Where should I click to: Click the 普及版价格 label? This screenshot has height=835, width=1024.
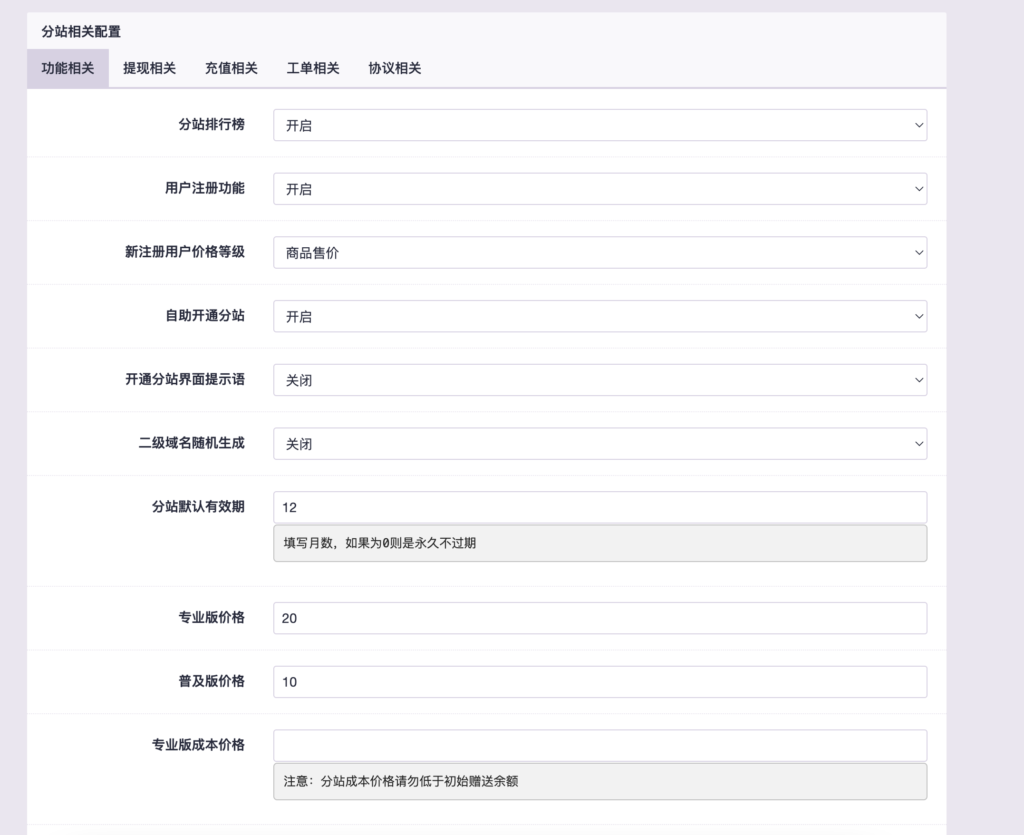coord(212,681)
